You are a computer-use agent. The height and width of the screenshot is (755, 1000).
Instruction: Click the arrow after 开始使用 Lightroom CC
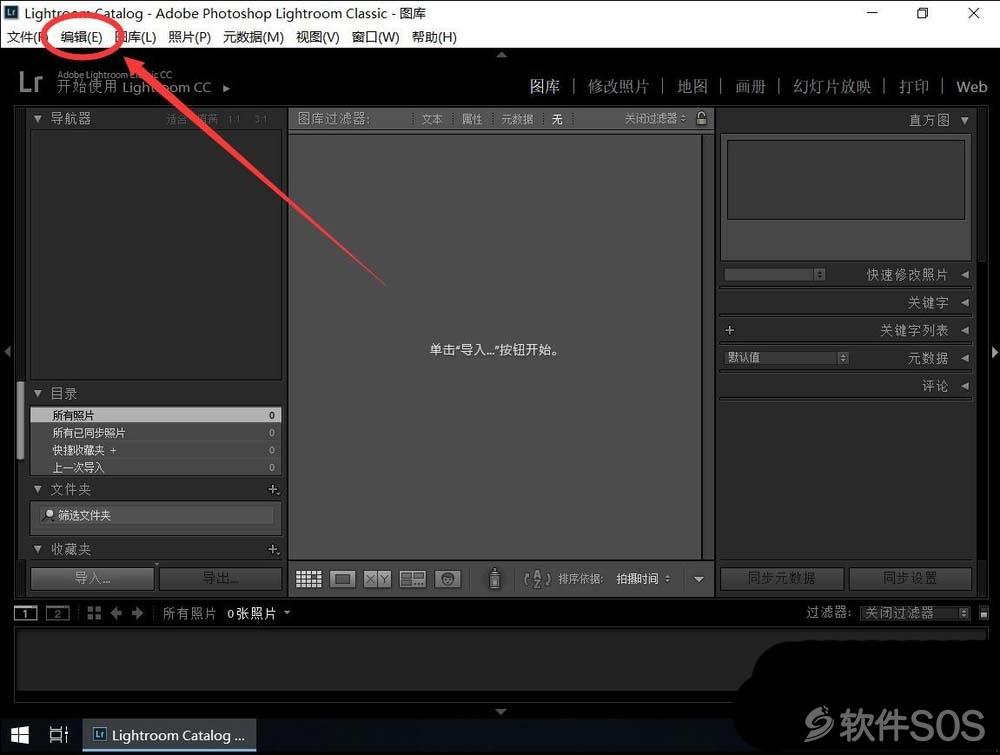tap(226, 88)
